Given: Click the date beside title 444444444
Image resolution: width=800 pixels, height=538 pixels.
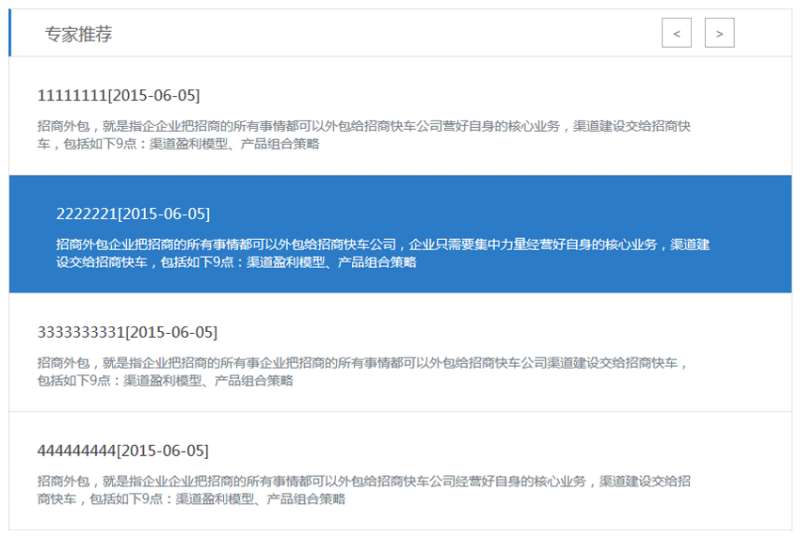Looking at the screenshot, I should [x=163, y=450].
